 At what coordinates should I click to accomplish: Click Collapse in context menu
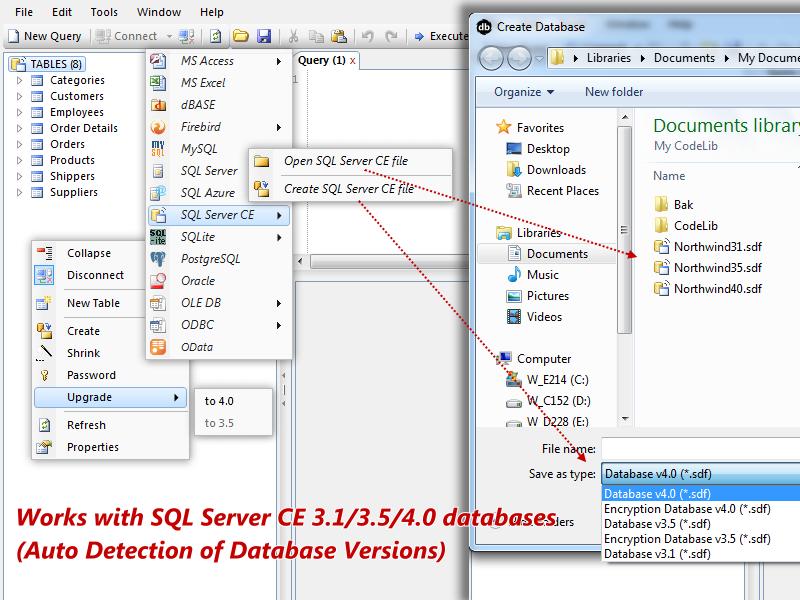[x=89, y=253]
